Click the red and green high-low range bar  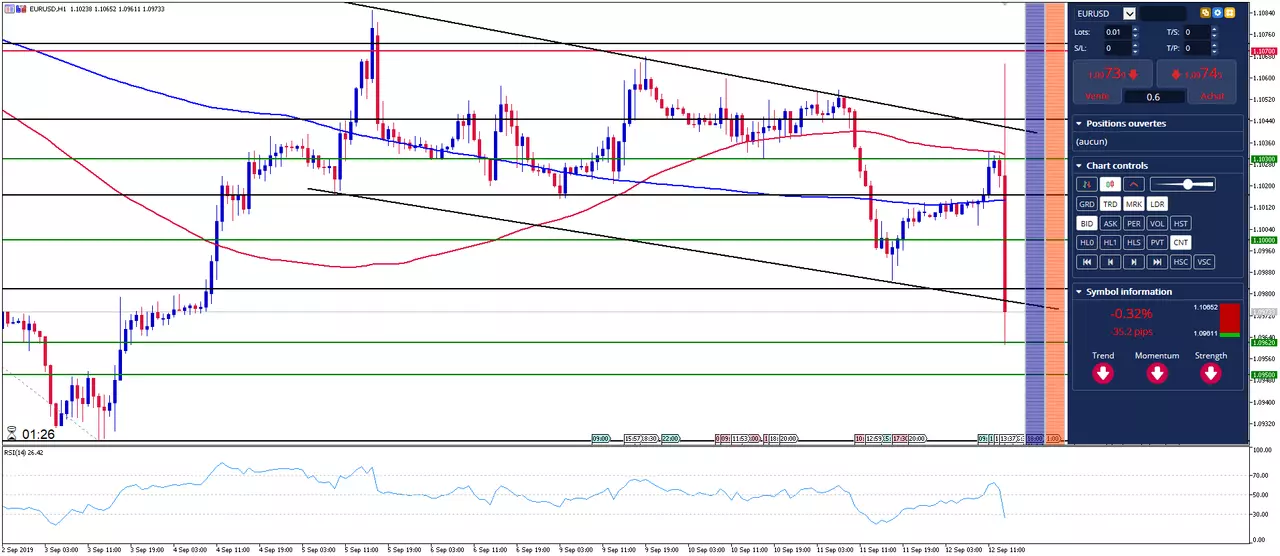1229,320
